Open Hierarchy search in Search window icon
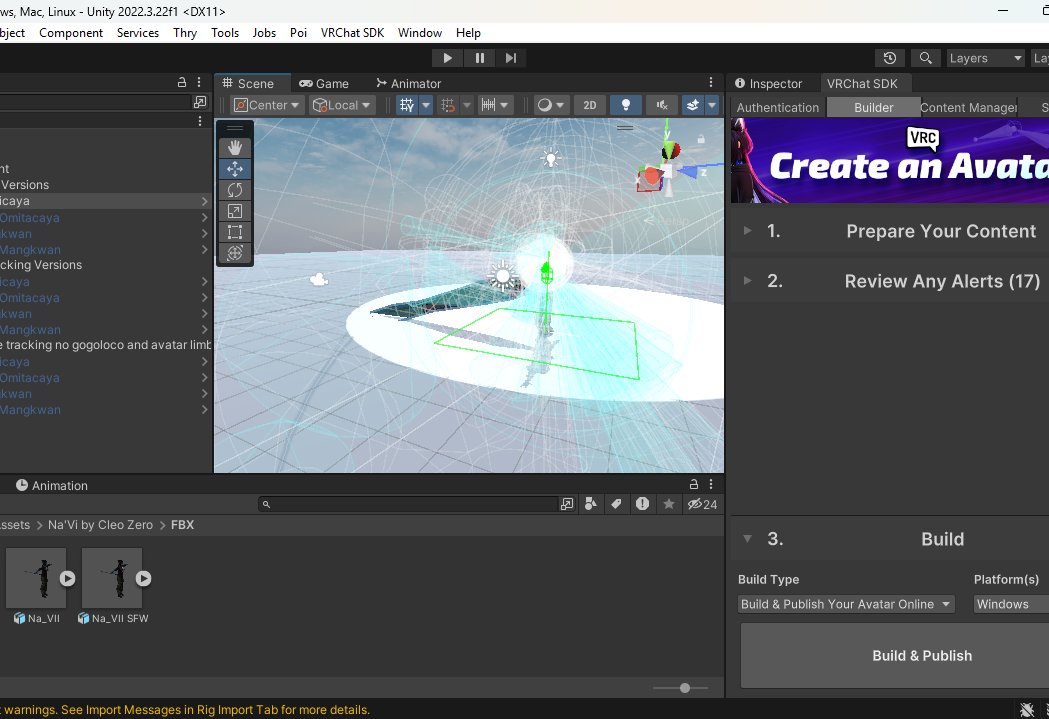Viewport: 1049px width, 719px height. point(200,102)
